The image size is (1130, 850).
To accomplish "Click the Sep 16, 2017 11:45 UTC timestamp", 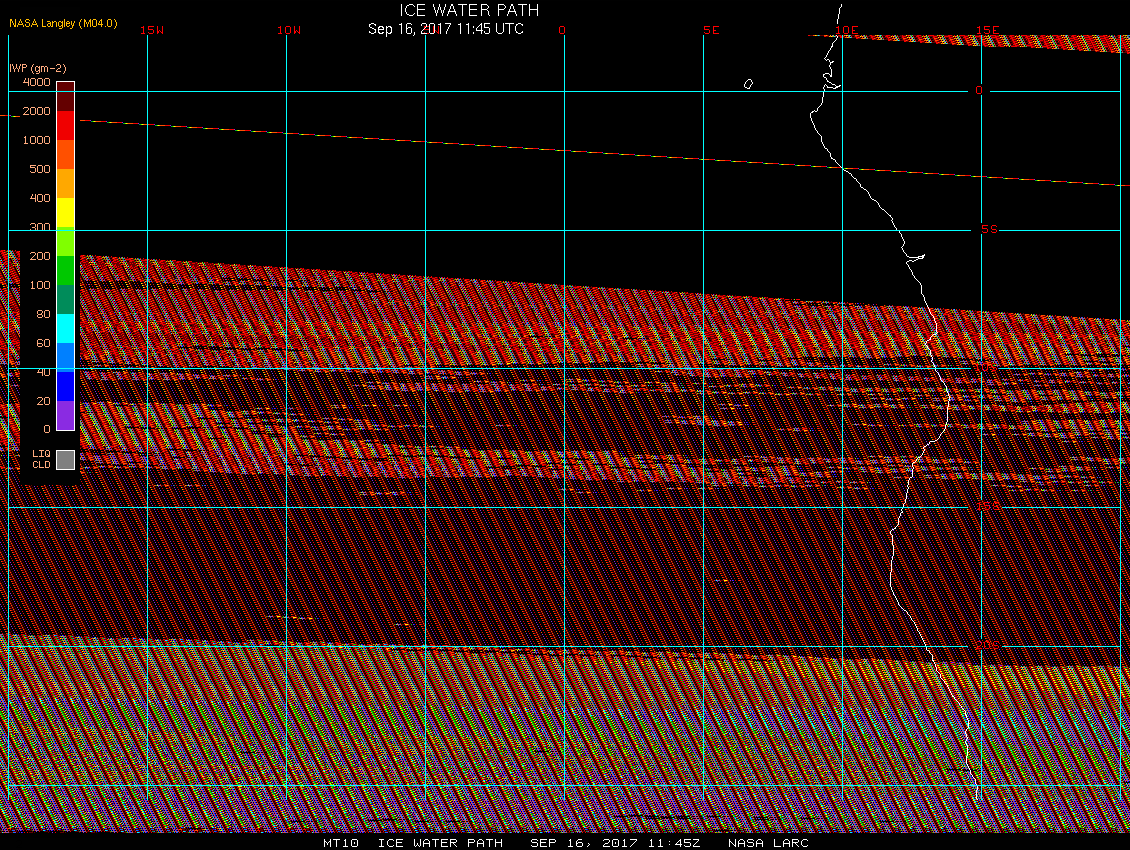I will pos(445,29).
